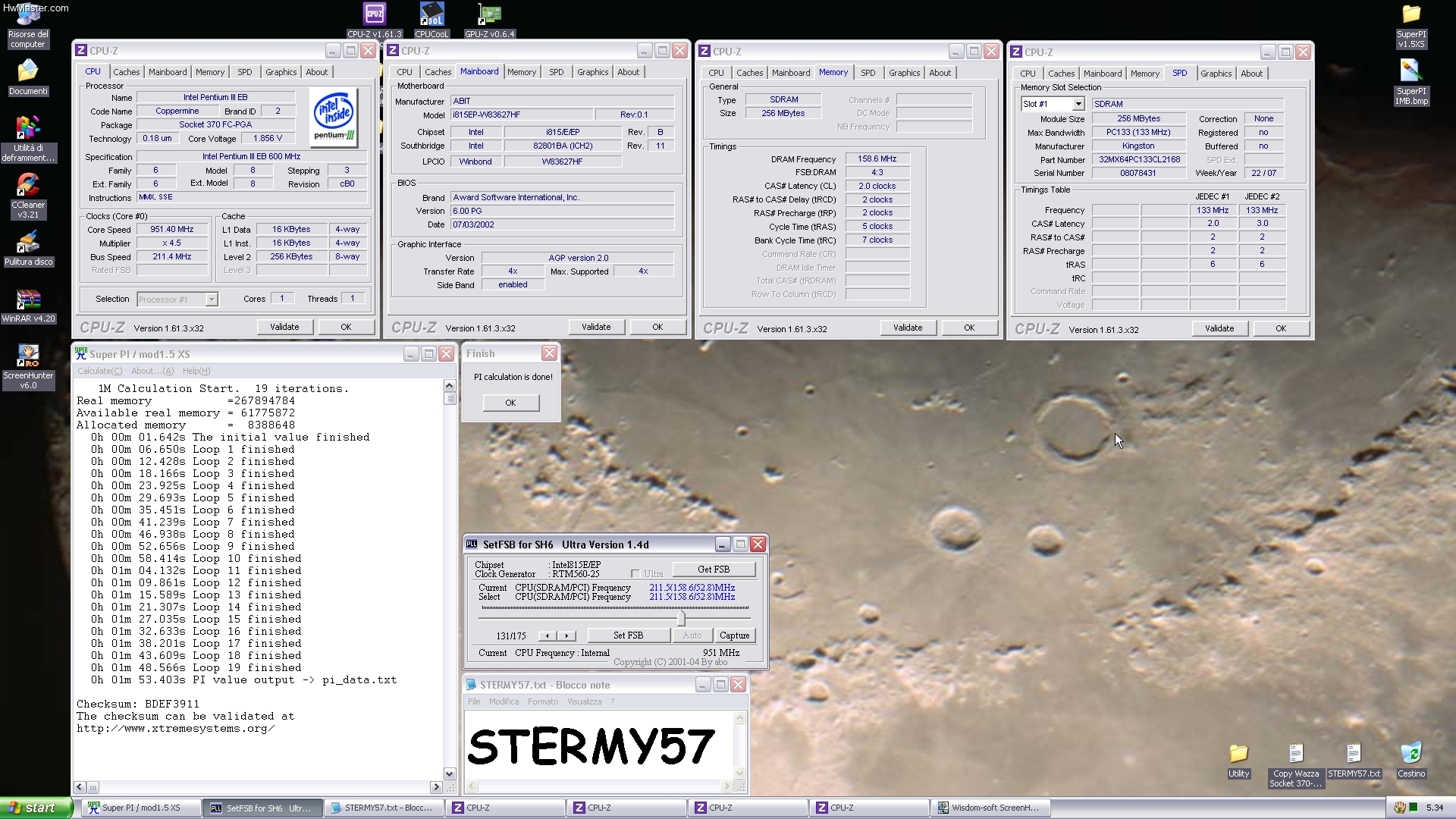Click Get FSB button
The image size is (1456, 819).
714,570
